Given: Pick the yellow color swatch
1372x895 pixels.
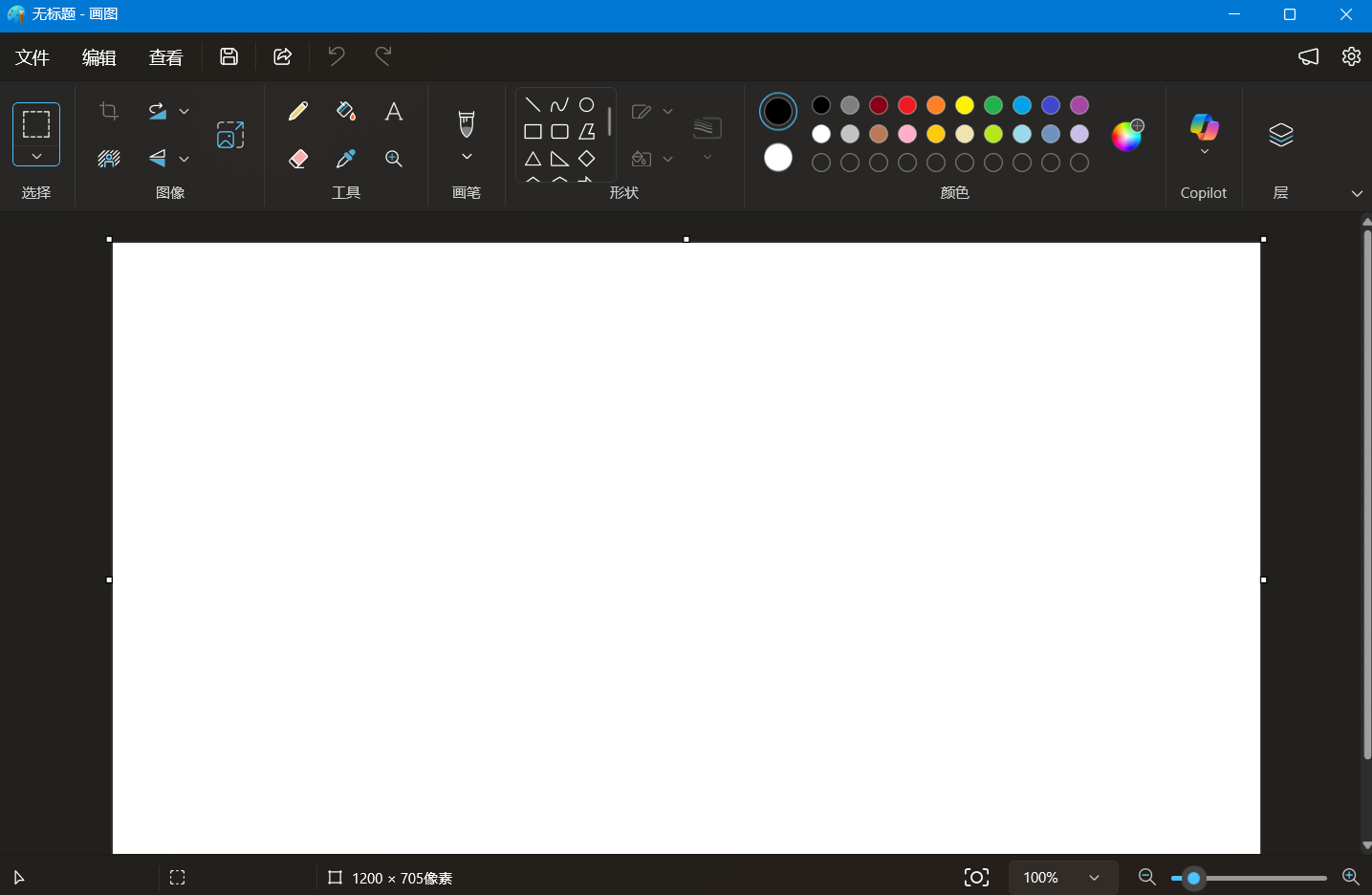Looking at the screenshot, I should tap(965, 105).
